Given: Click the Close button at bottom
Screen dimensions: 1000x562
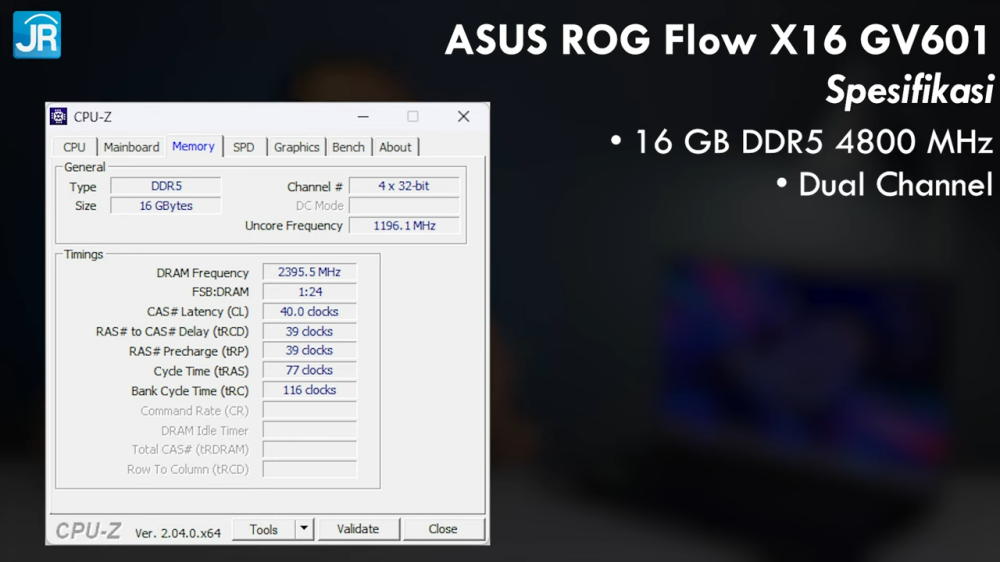Looking at the screenshot, I should 443,529.
